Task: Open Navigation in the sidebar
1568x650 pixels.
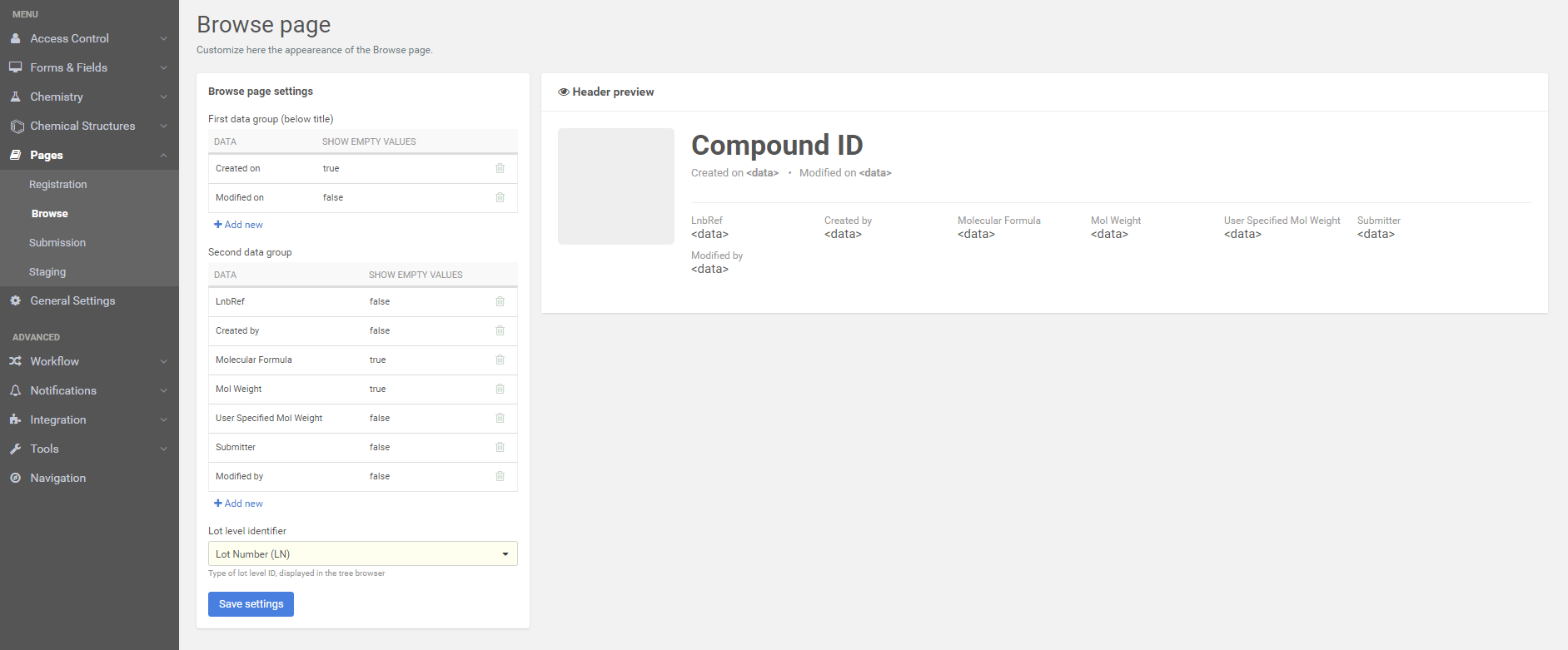Action: pos(57,478)
